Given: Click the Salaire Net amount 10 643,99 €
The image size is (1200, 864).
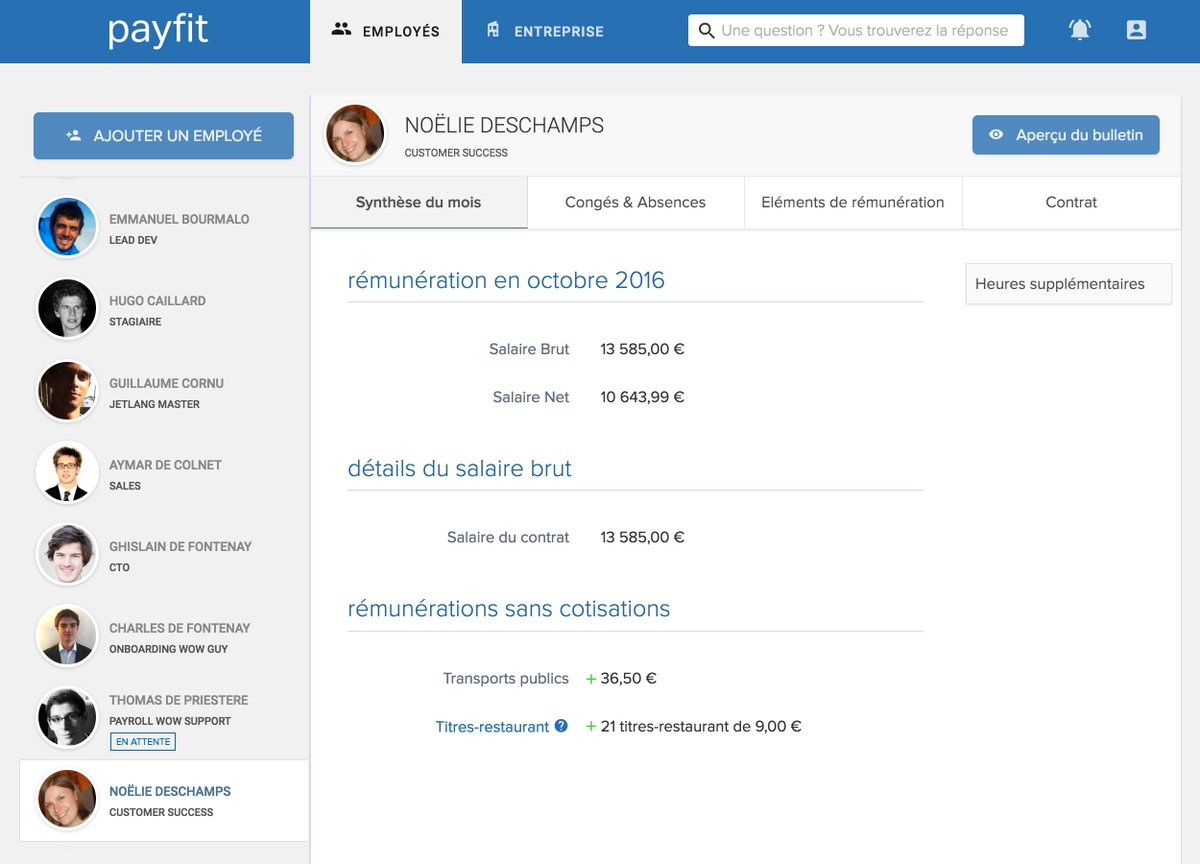Looking at the screenshot, I should point(642,397).
